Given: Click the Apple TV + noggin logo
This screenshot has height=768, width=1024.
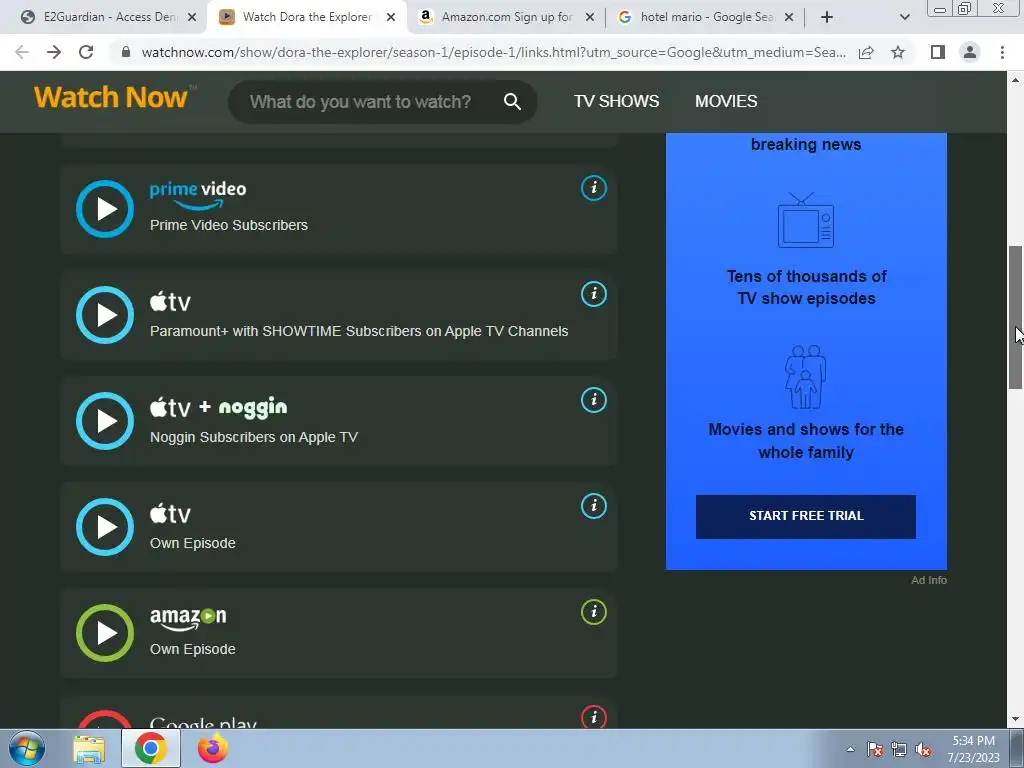Looking at the screenshot, I should (x=218, y=408).
